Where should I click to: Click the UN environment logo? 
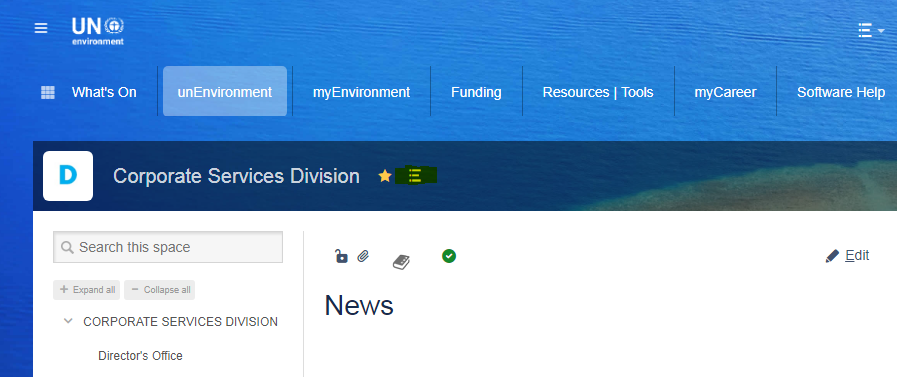click(x=98, y=31)
